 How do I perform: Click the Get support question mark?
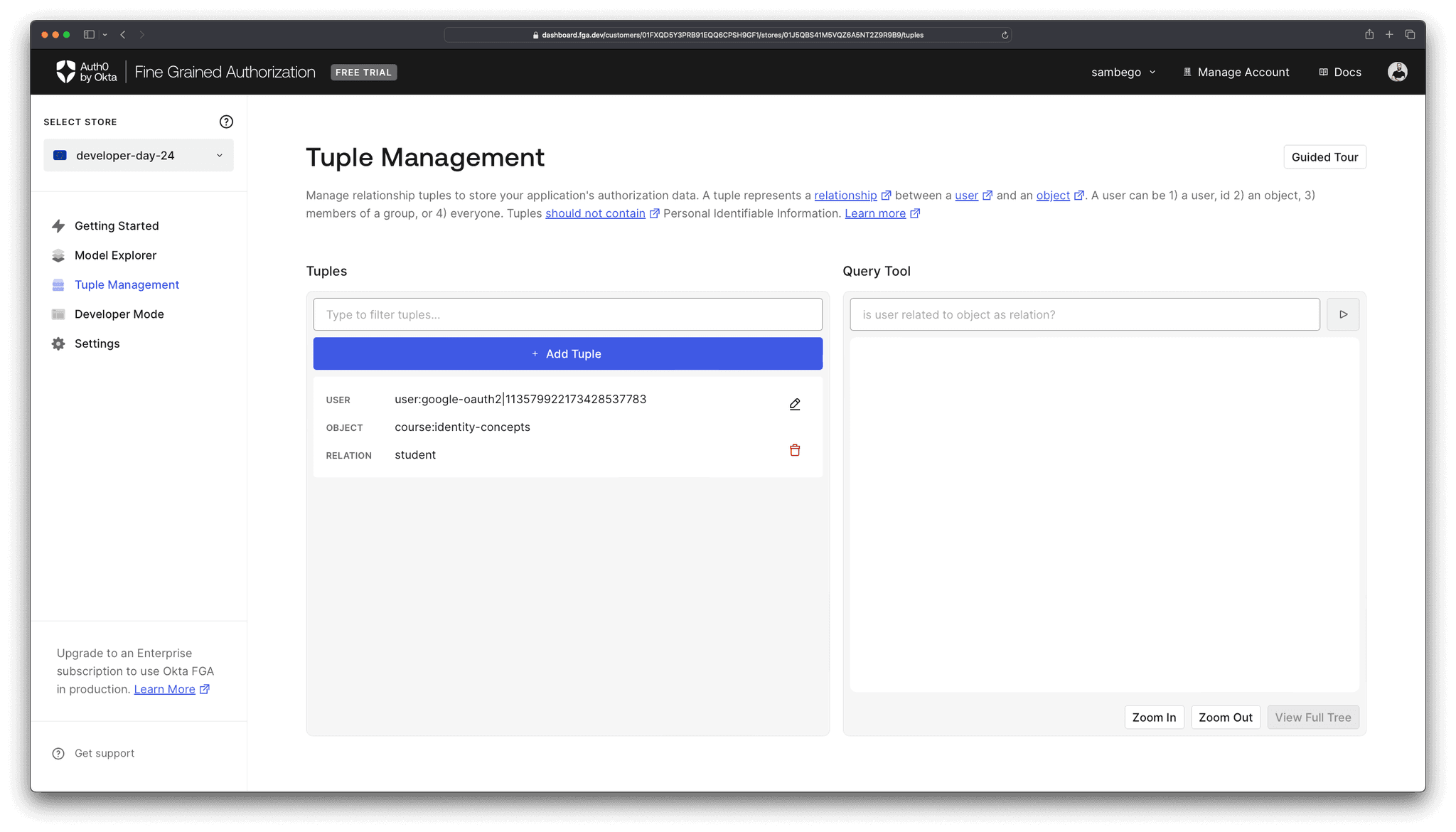point(58,753)
